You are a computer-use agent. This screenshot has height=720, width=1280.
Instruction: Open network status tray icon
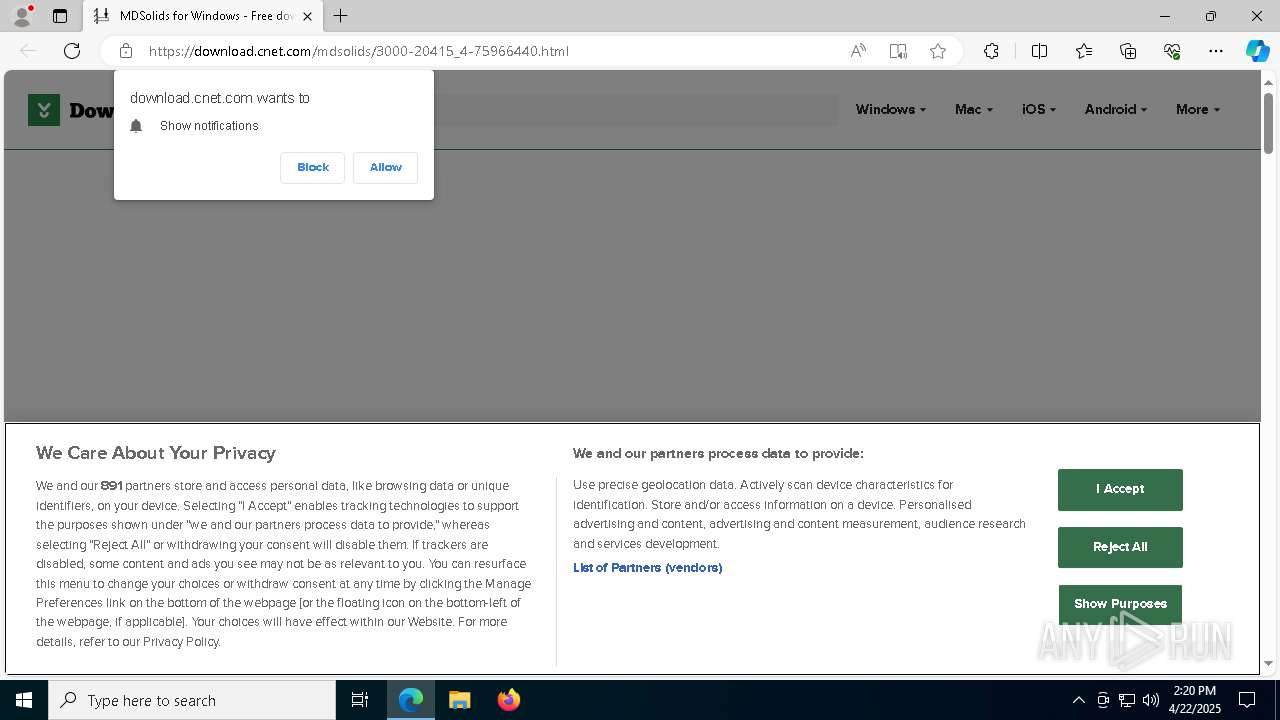(x=1127, y=700)
